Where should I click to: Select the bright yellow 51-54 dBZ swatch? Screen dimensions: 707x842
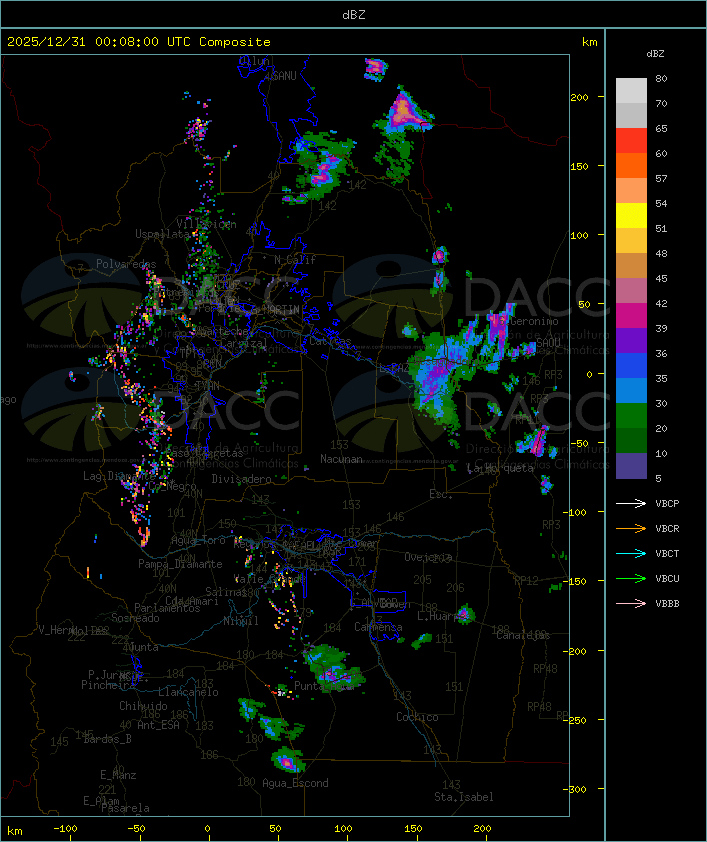[631, 215]
